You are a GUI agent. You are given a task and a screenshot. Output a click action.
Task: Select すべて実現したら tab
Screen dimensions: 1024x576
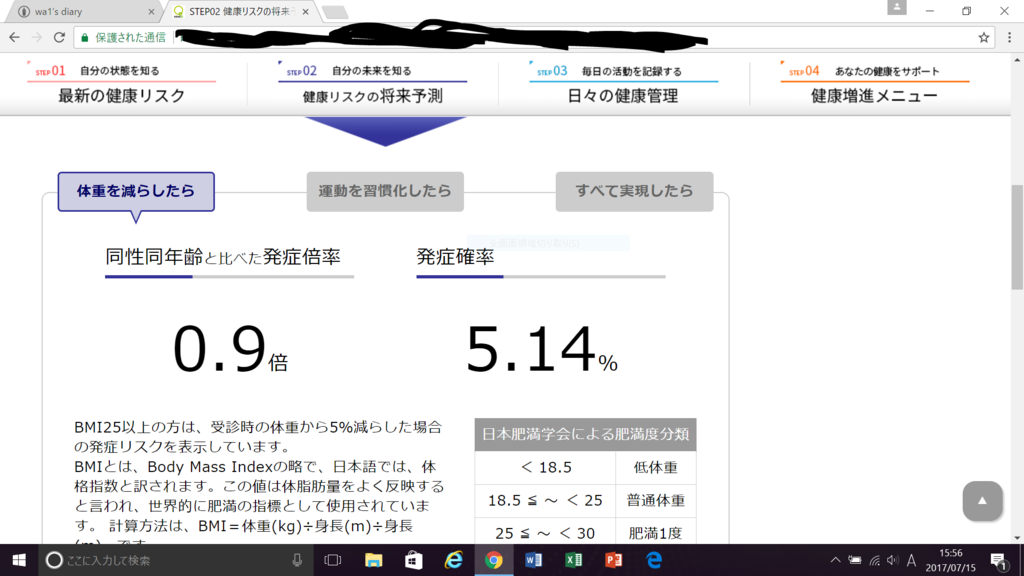tap(634, 191)
